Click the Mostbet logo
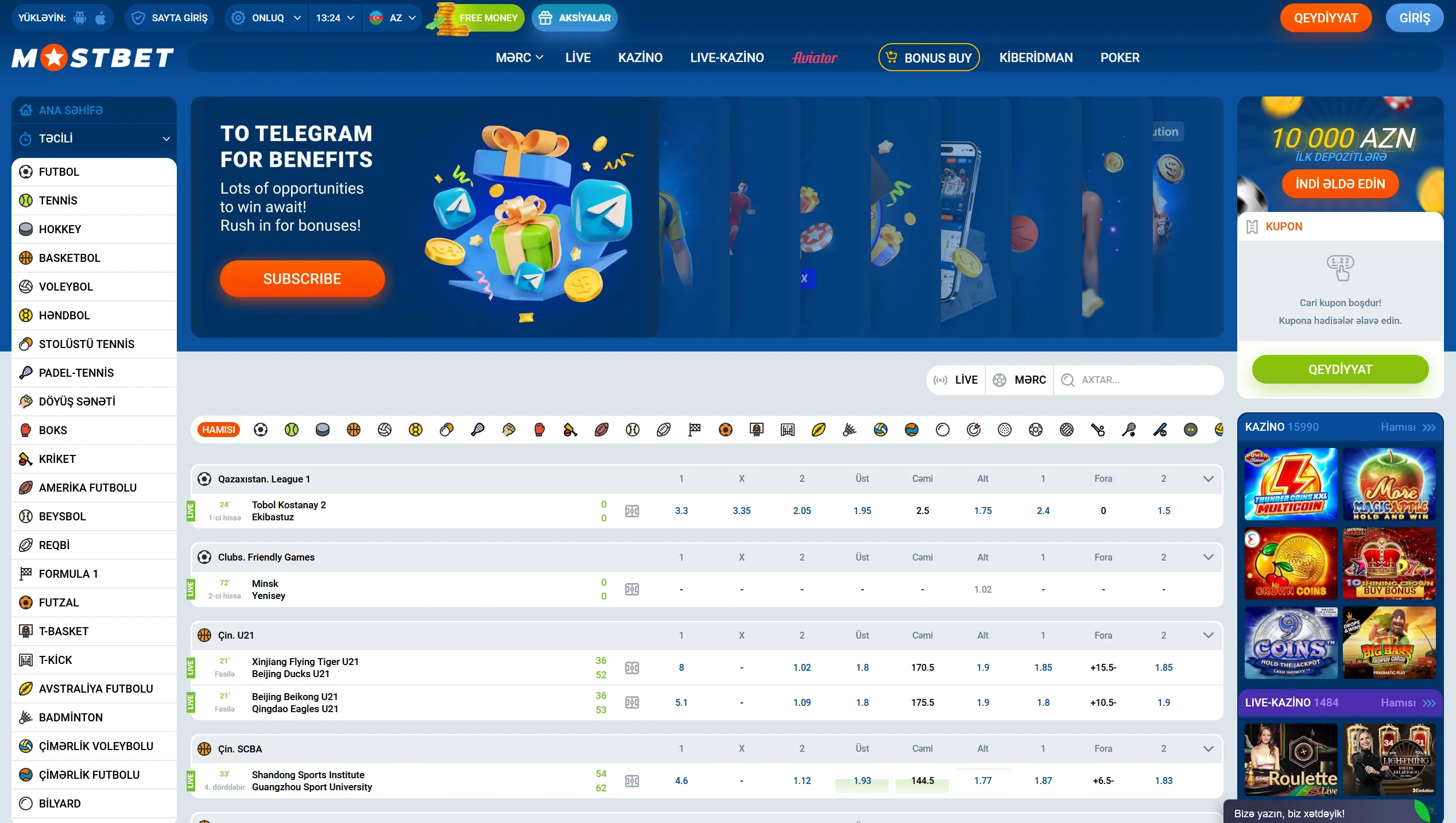This screenshot has width=1456, height=823. tap(92, 57)
